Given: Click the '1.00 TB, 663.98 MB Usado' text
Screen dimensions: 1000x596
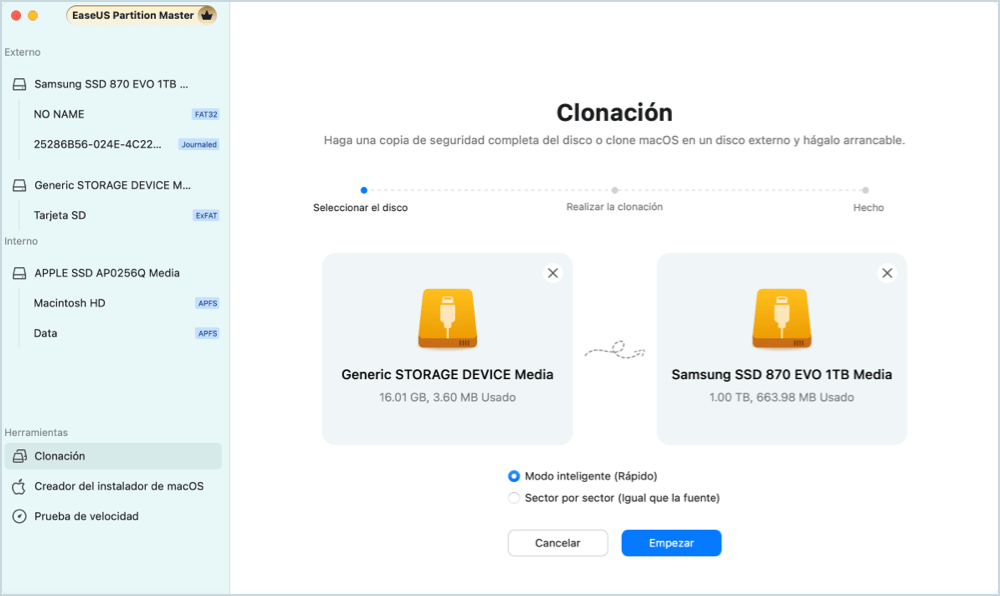Looking at the screenshot, I should pyautogui.click(x=781, y=398).
